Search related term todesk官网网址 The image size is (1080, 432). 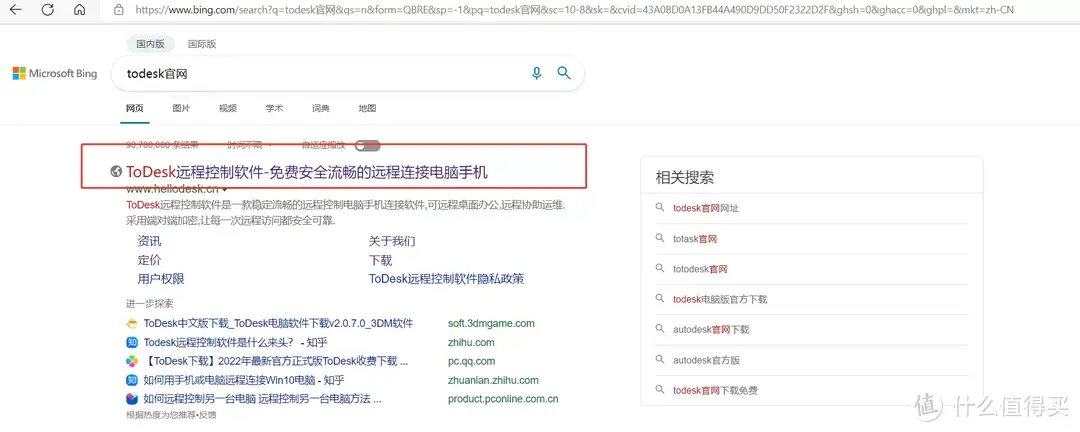click(706, 207)
